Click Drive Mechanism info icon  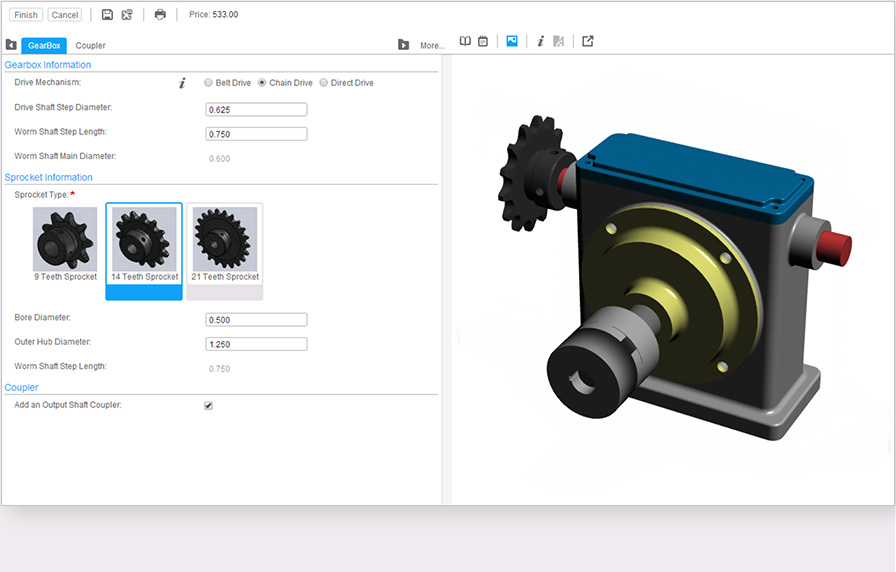(x=182, y=83)
